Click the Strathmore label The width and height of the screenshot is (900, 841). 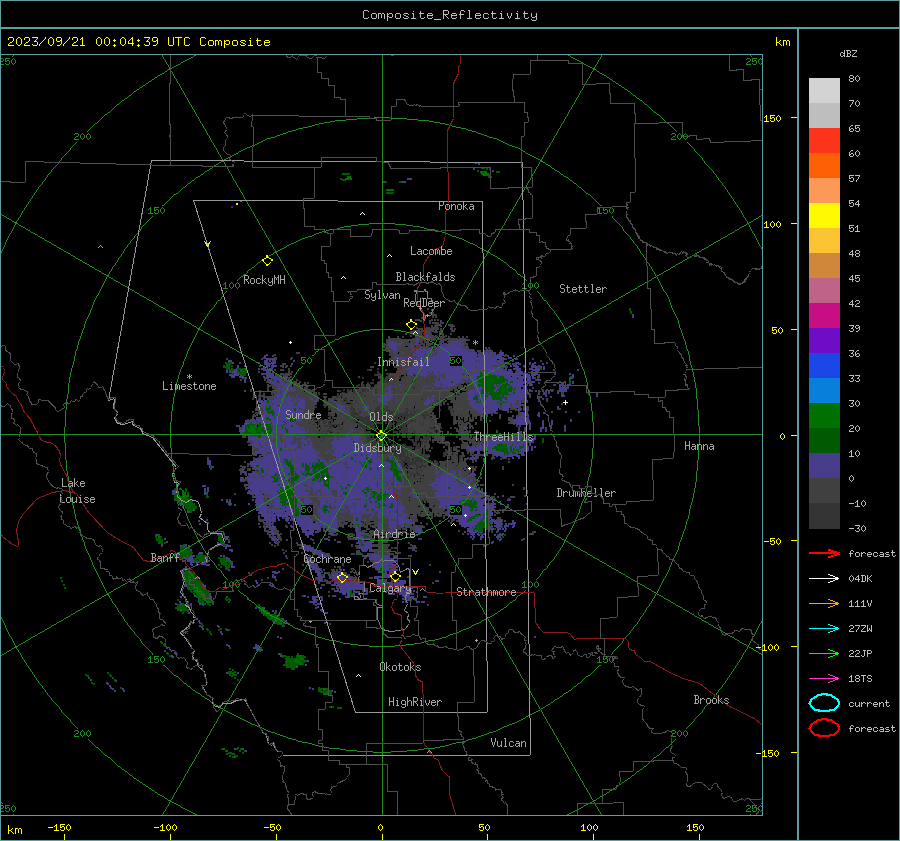tap(486, 592)
